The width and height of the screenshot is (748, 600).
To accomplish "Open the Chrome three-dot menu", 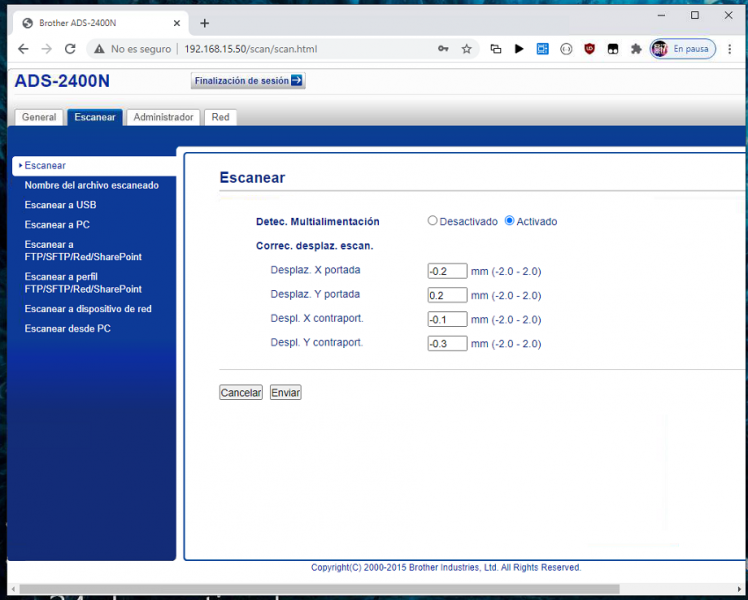I will click(730, 49).
